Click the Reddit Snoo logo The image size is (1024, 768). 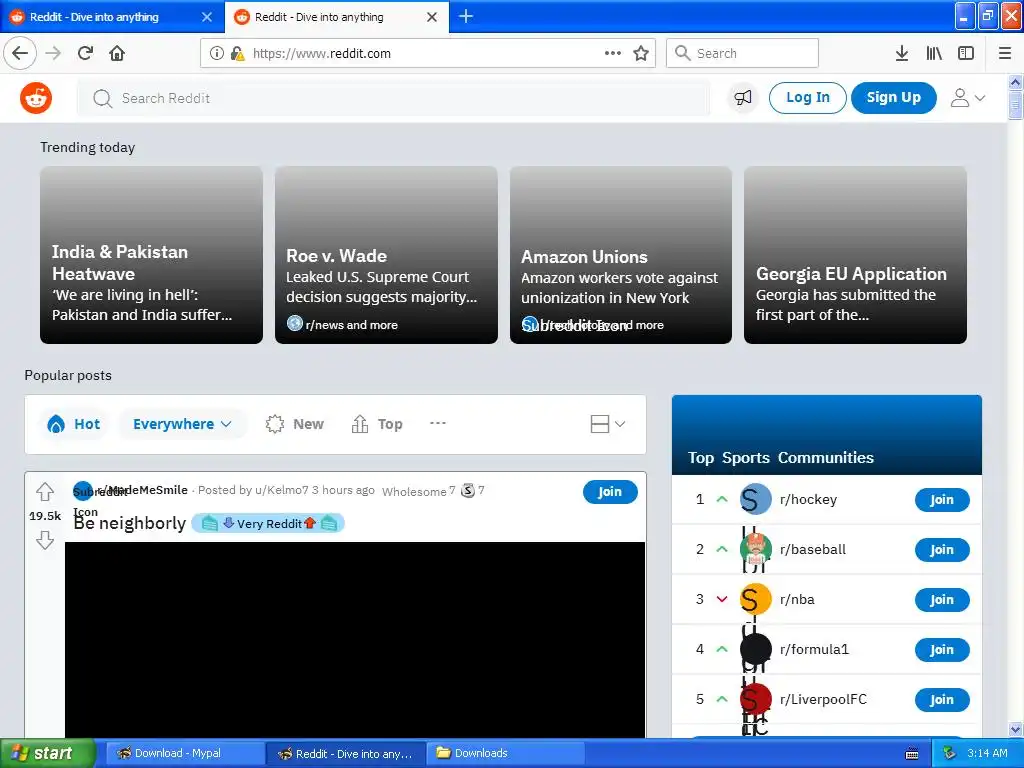36,98
